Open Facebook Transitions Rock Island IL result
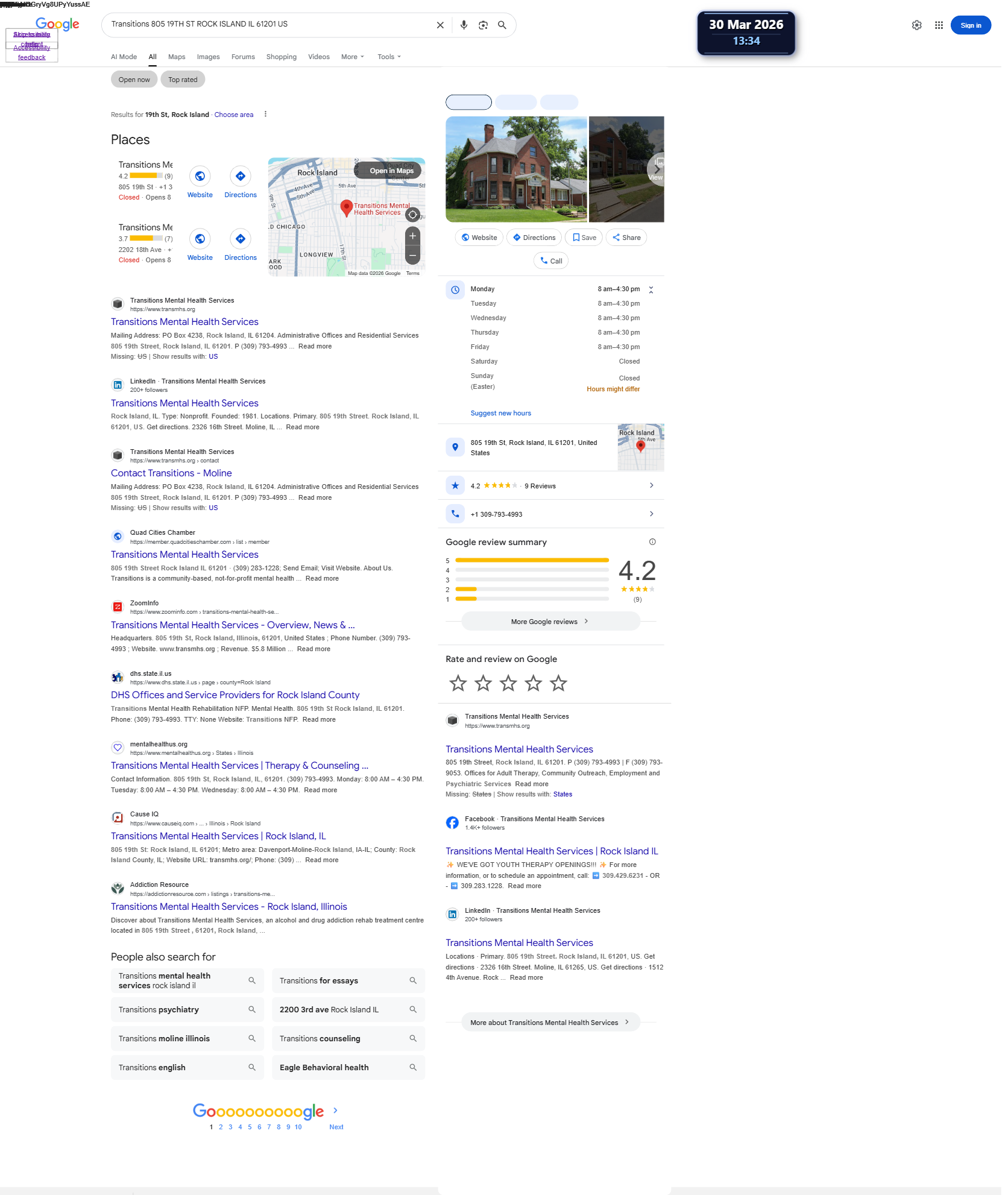 tap(552, 851)
